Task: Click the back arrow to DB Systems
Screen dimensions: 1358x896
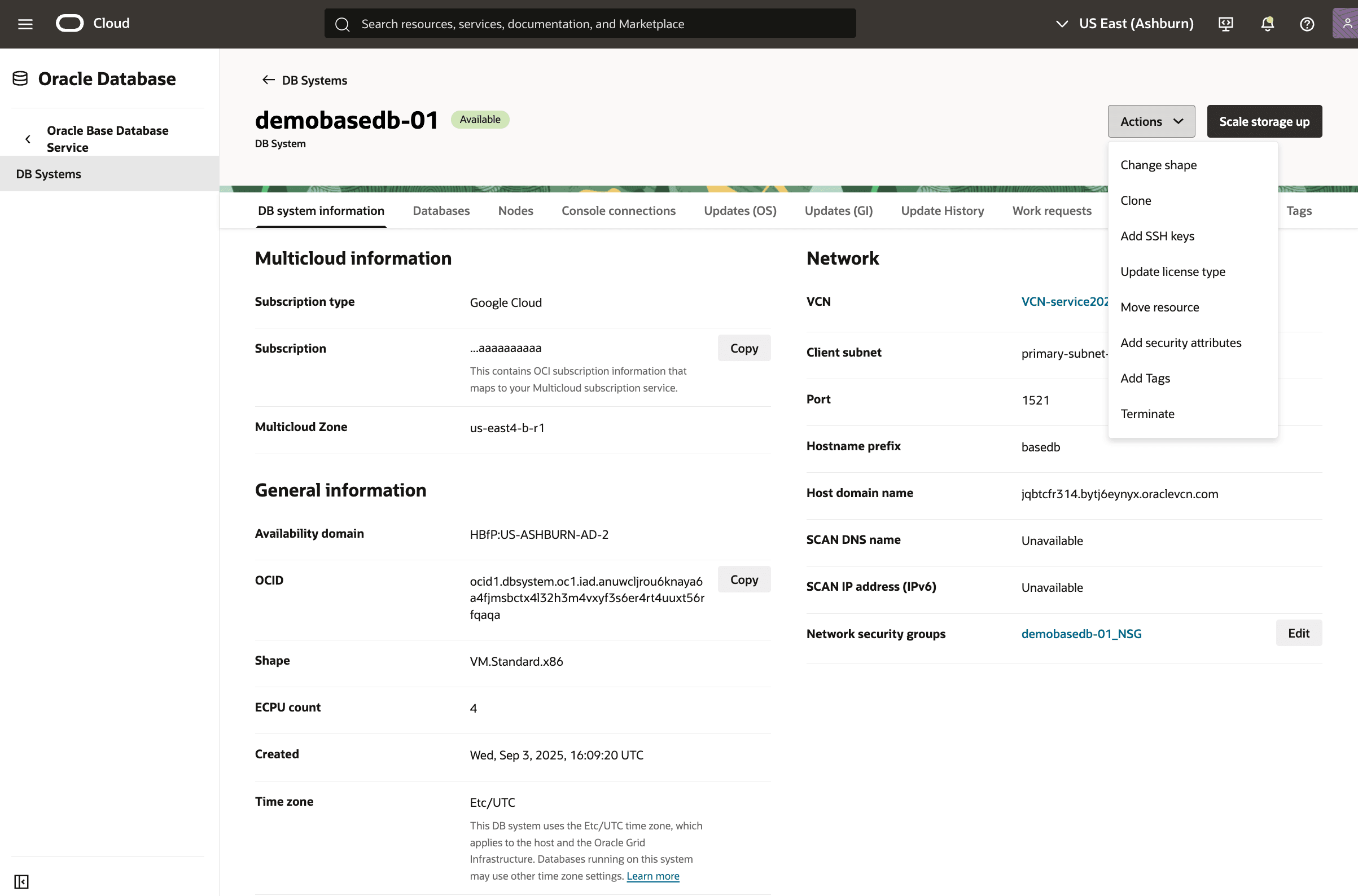Action: [x=268, y=80]
